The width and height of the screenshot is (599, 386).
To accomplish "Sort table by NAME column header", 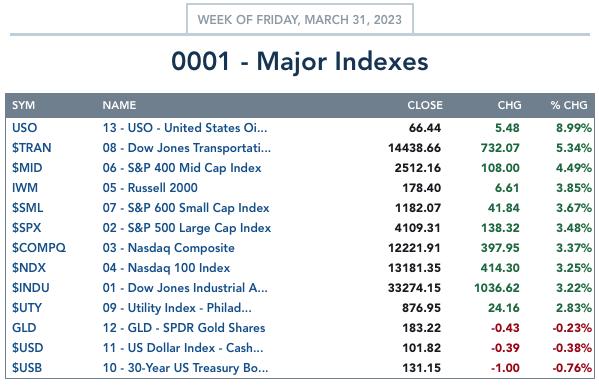I will click(x=119, y=105).
